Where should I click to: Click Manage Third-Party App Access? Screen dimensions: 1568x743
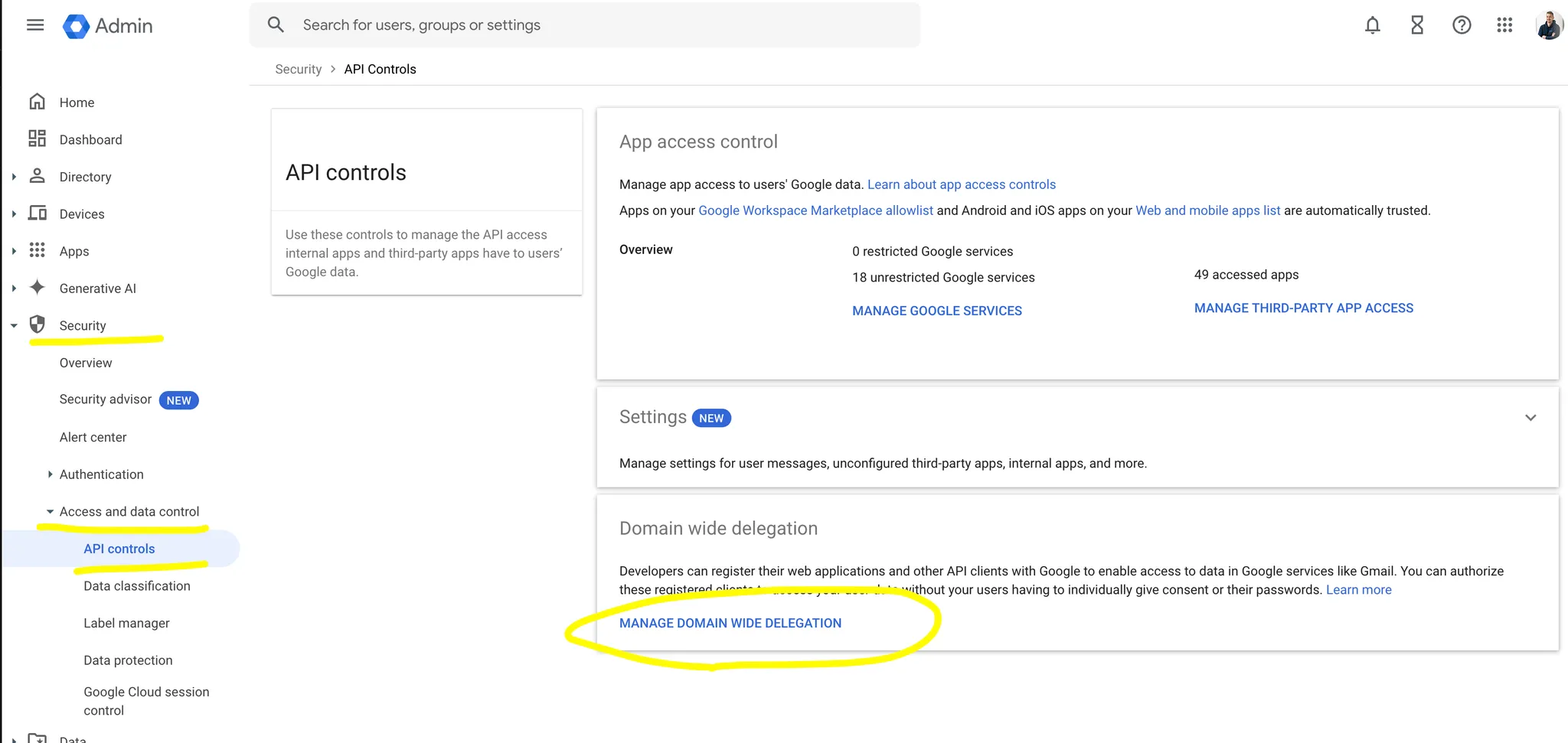point(1304,308)
